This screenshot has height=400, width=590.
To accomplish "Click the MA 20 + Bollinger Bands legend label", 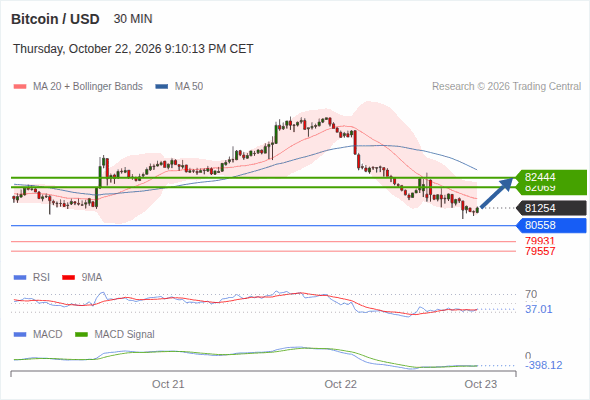I will pos(88,87).
